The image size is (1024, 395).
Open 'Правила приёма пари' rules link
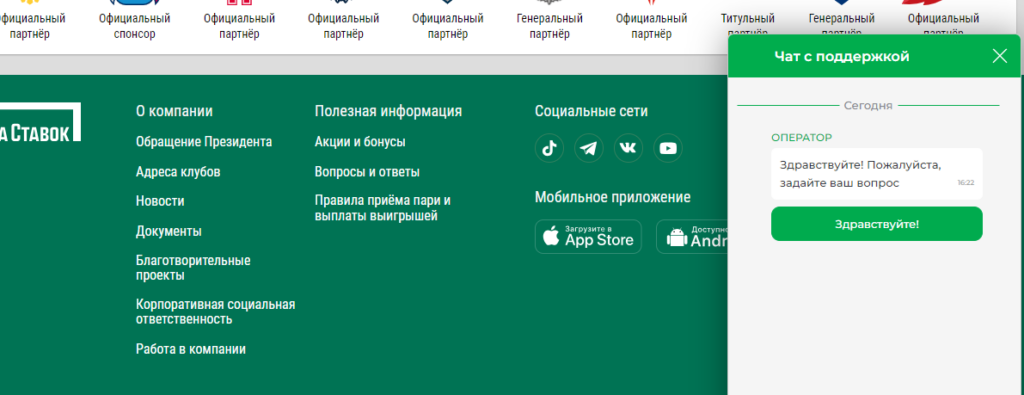[x=383, y=208]
